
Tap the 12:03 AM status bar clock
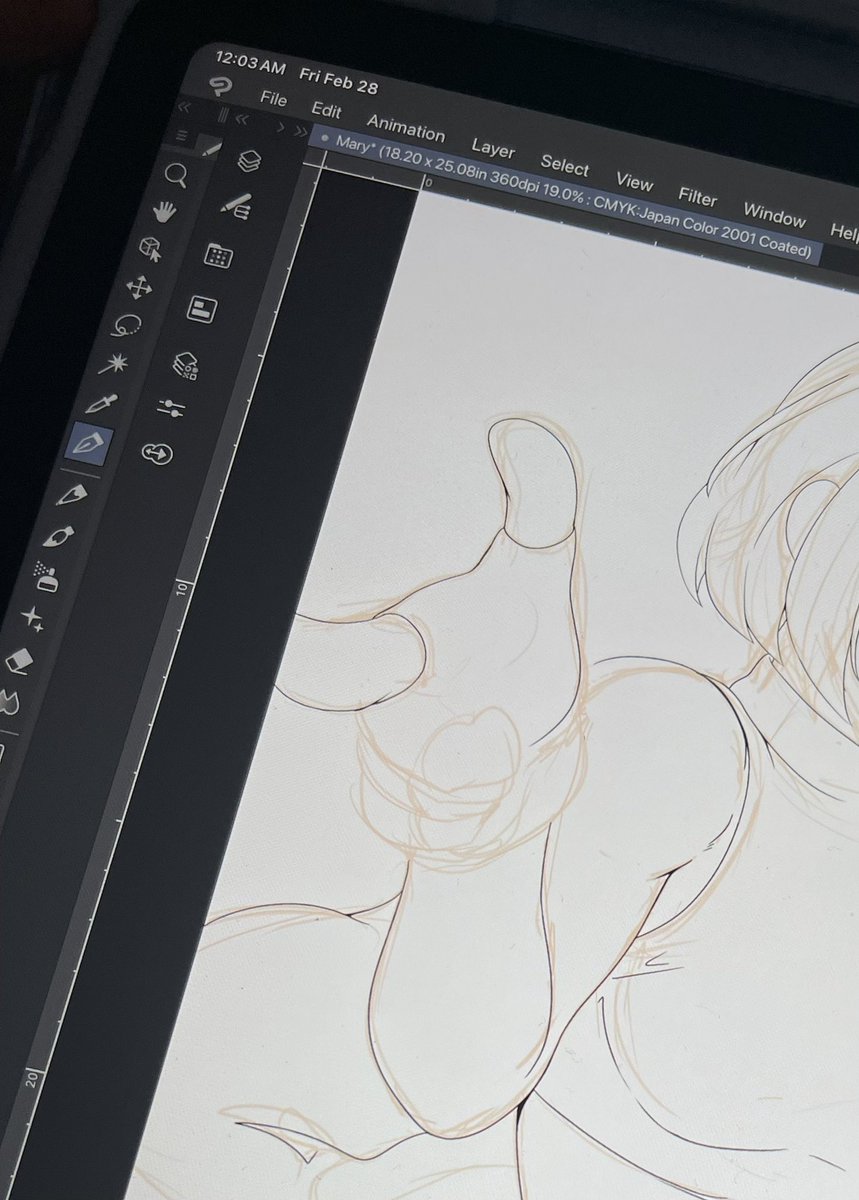click(251, 64)
